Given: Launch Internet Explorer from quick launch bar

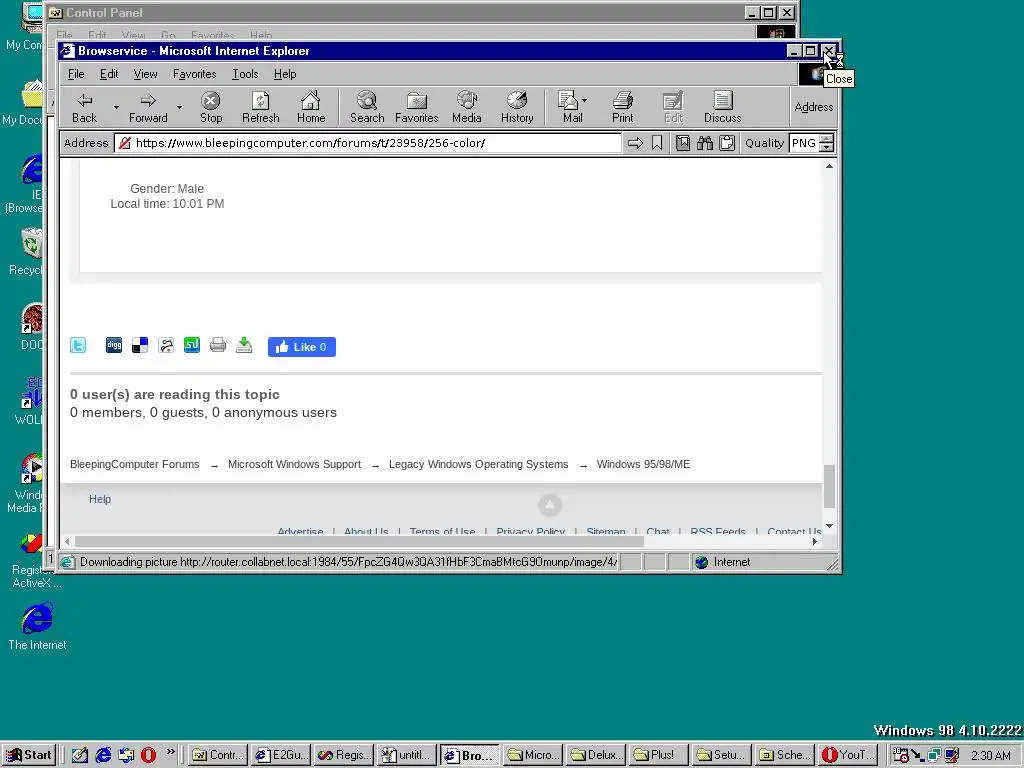Looking at the screenshot, I should click(x=103, y=755).
